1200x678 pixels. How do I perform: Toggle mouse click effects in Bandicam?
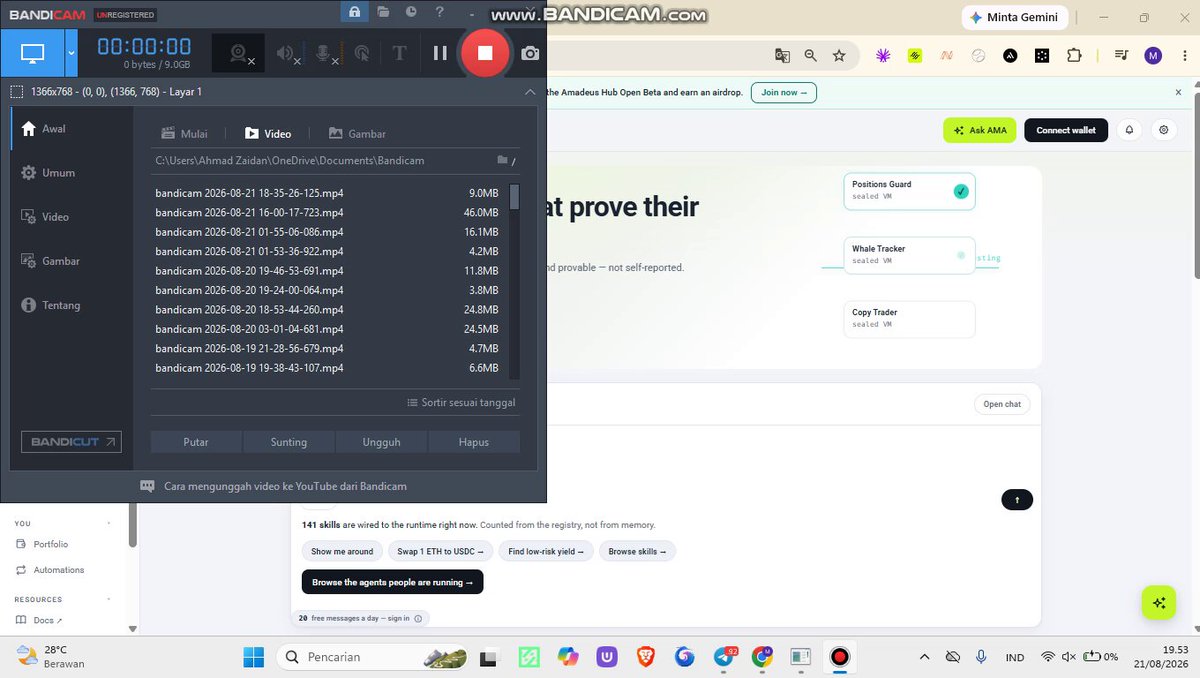(361, 54)
